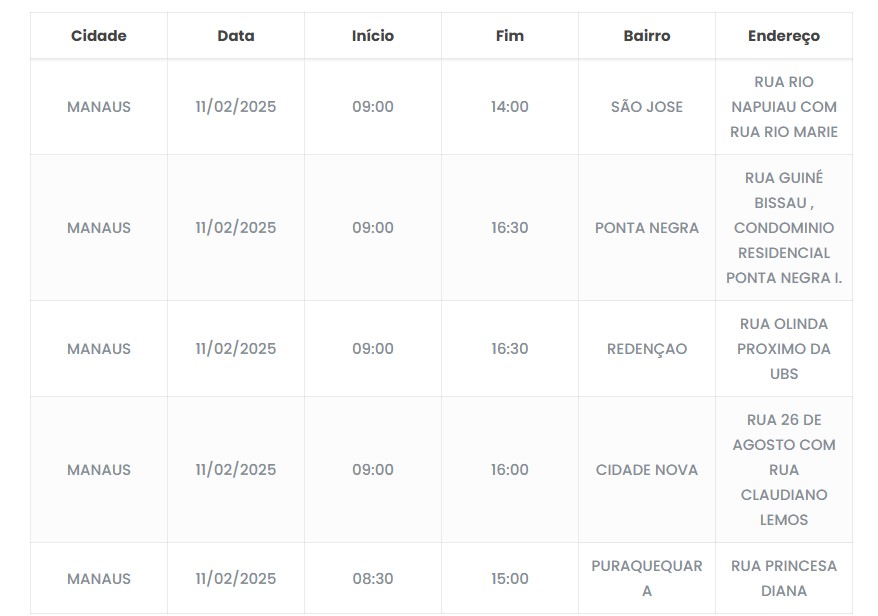Click the Início column header
The width and height of the screenshot is (878, 616).
373,36
